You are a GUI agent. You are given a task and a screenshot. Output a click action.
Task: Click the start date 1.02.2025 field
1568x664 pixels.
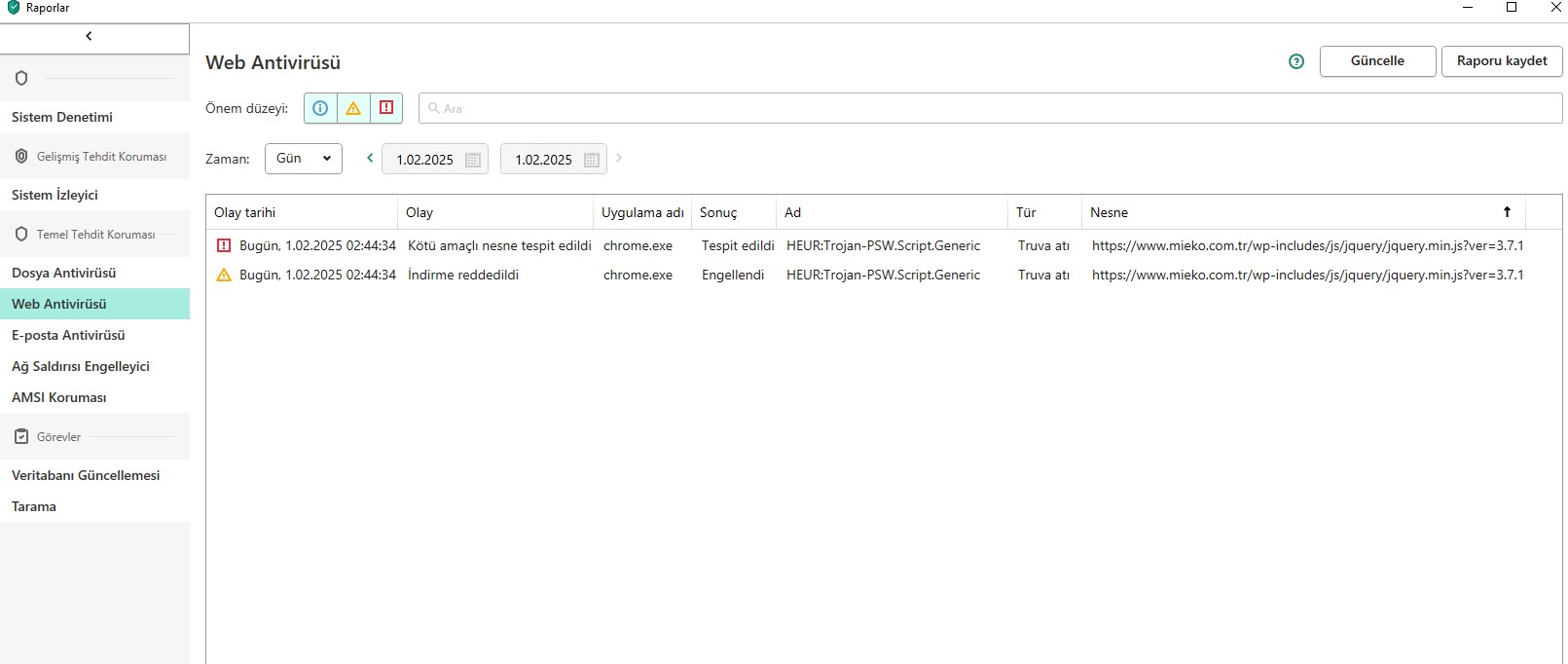pos(435,159)
